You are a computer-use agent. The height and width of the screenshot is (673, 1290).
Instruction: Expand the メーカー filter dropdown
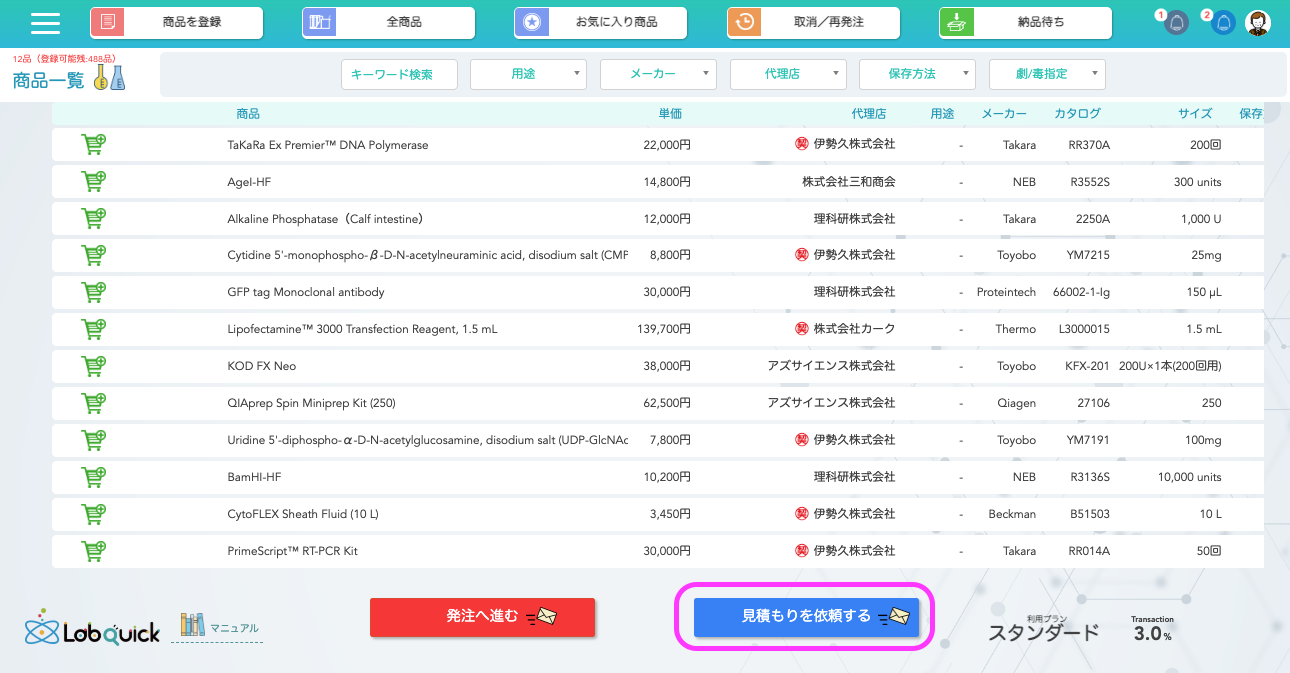click(x=658, y=74)
